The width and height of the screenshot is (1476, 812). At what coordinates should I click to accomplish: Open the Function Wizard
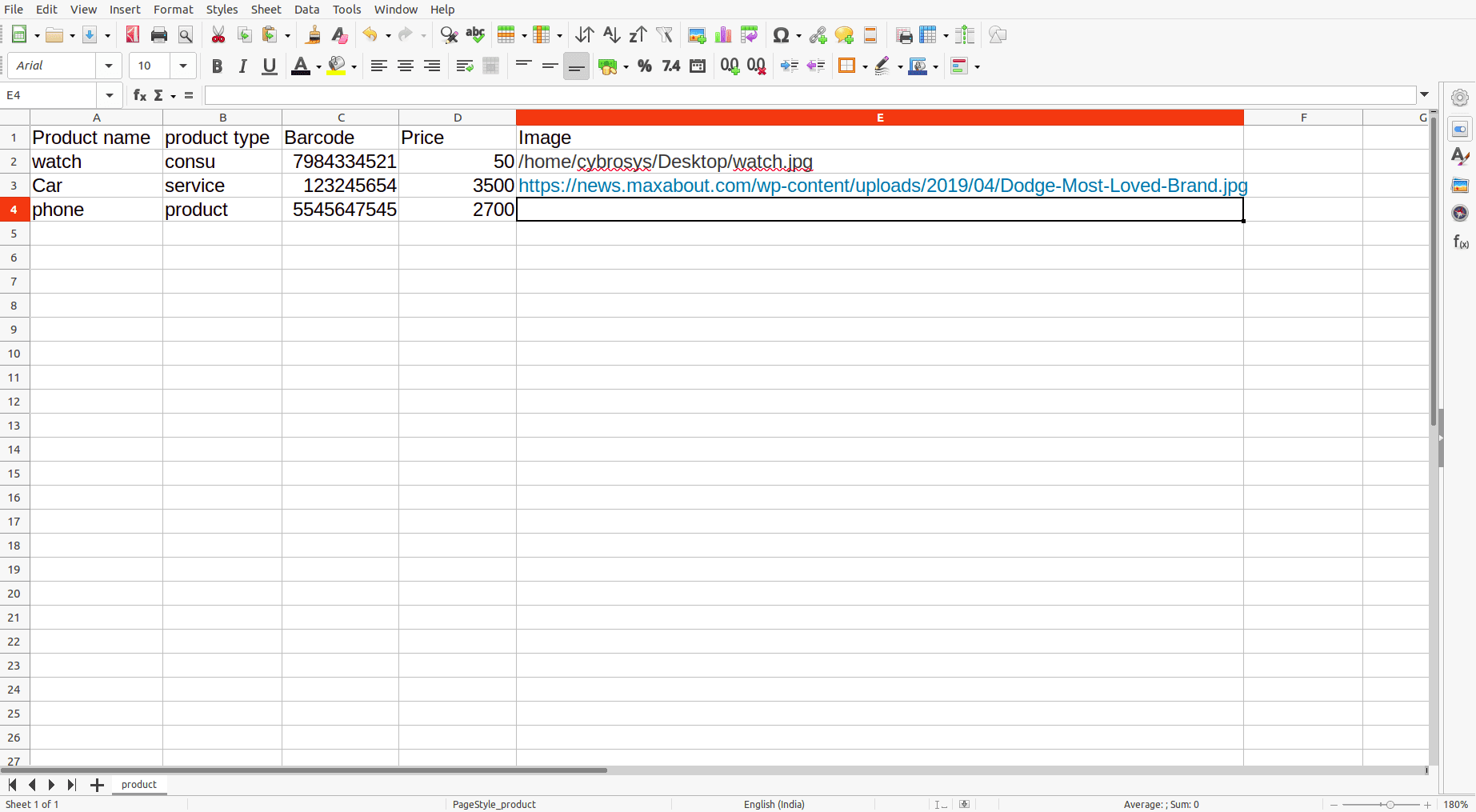click(139, 95)
